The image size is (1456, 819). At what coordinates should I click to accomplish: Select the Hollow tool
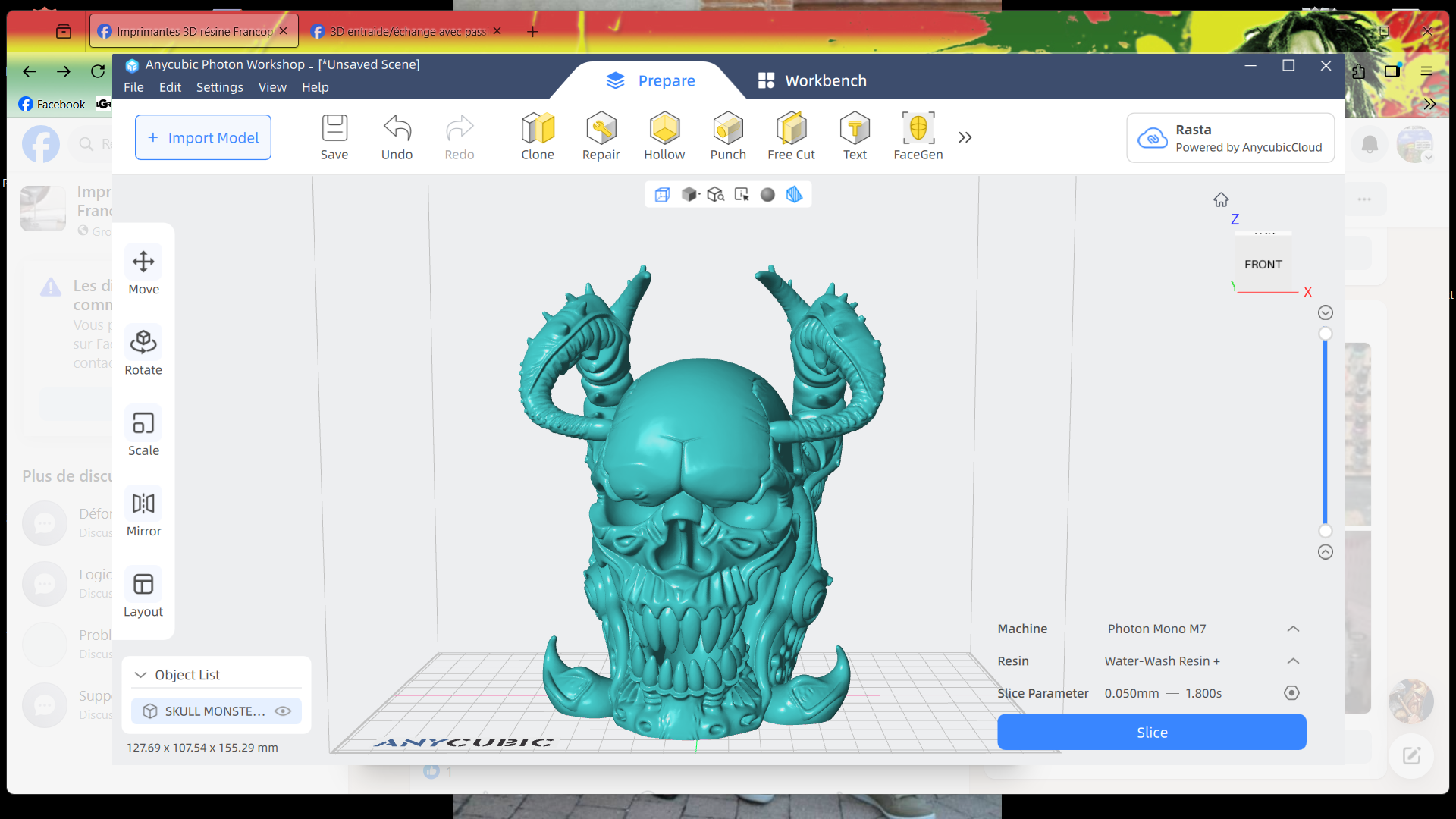click(664, 136)
